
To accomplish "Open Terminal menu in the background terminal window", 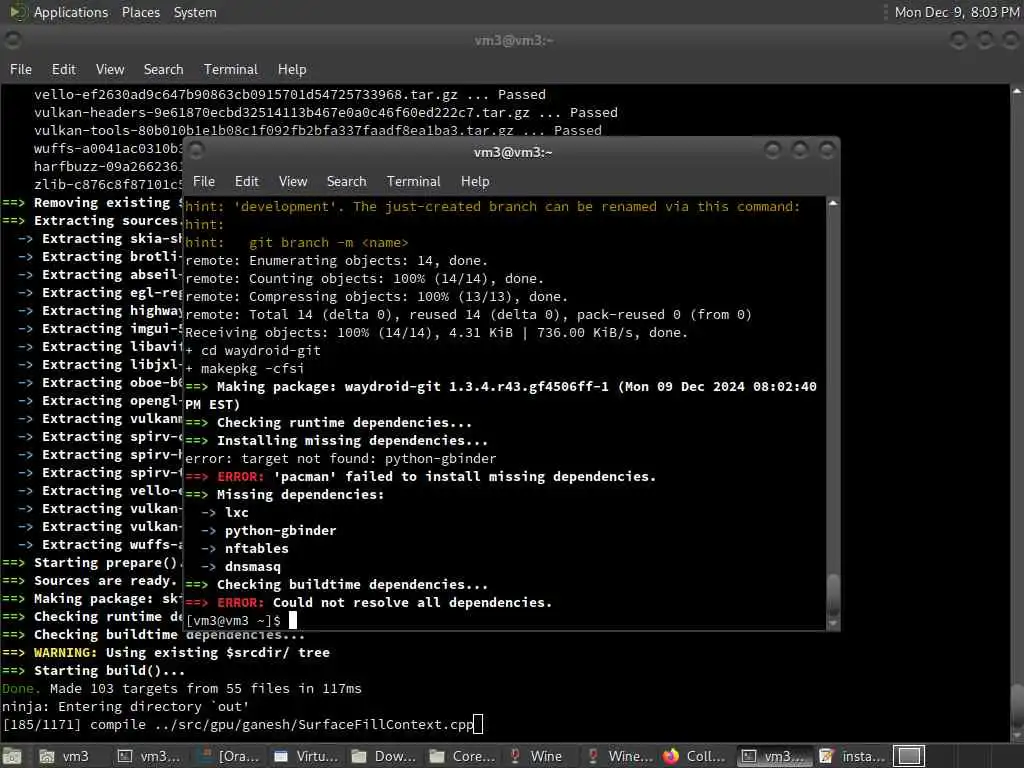I will 231,69.
